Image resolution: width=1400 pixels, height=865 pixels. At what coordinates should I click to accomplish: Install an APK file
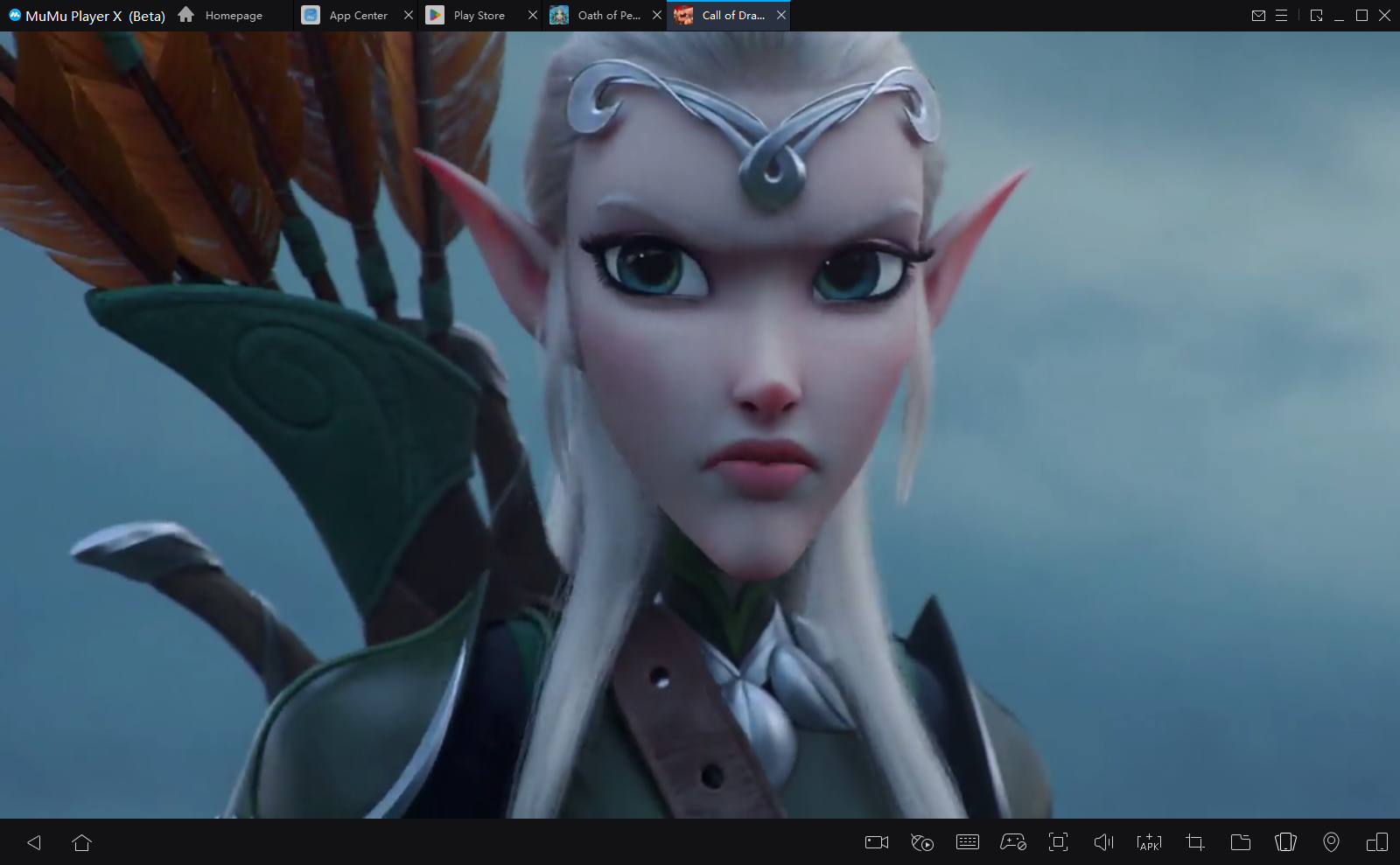1149,842
